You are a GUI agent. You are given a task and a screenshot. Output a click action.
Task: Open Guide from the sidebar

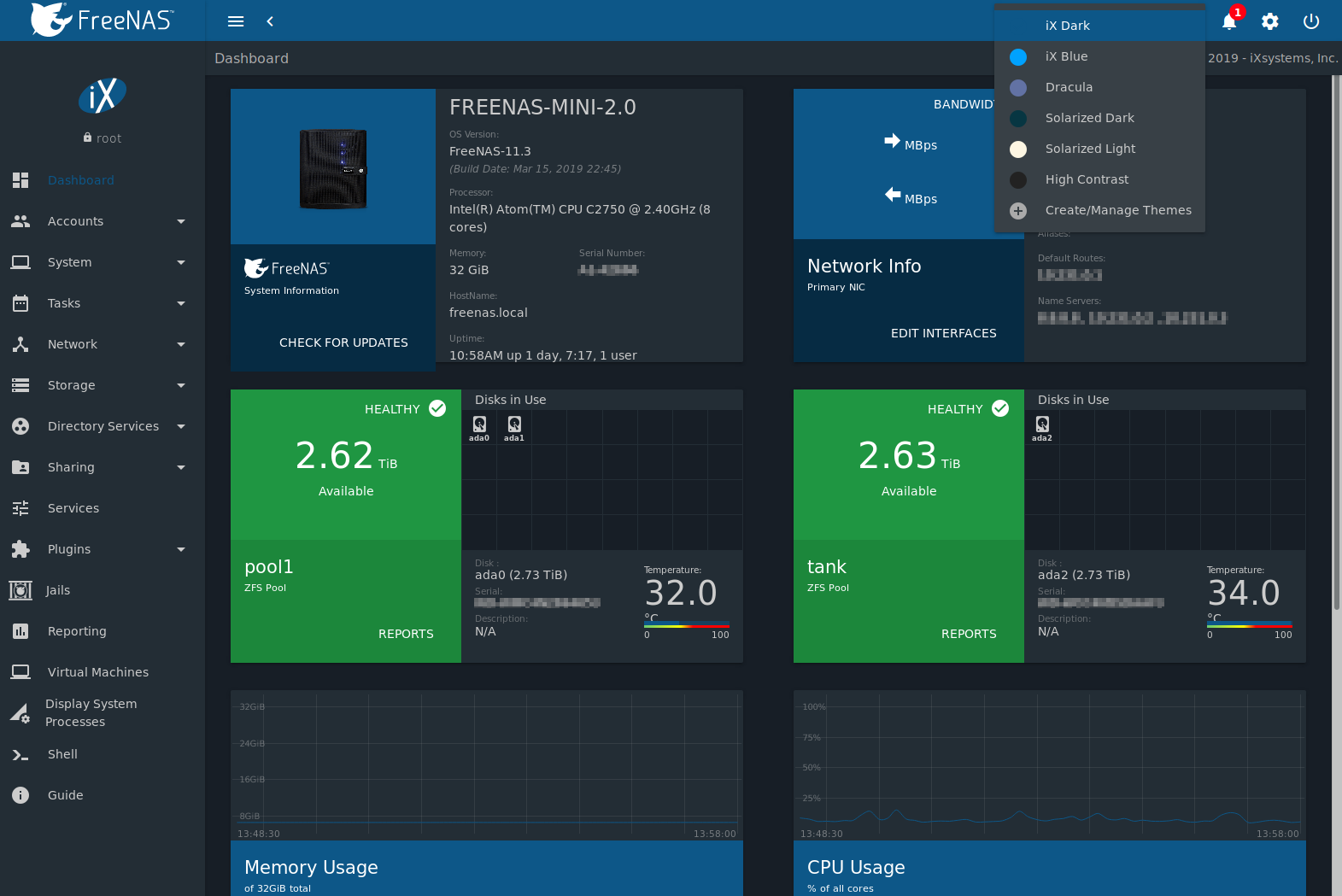(x=103, y=795)
